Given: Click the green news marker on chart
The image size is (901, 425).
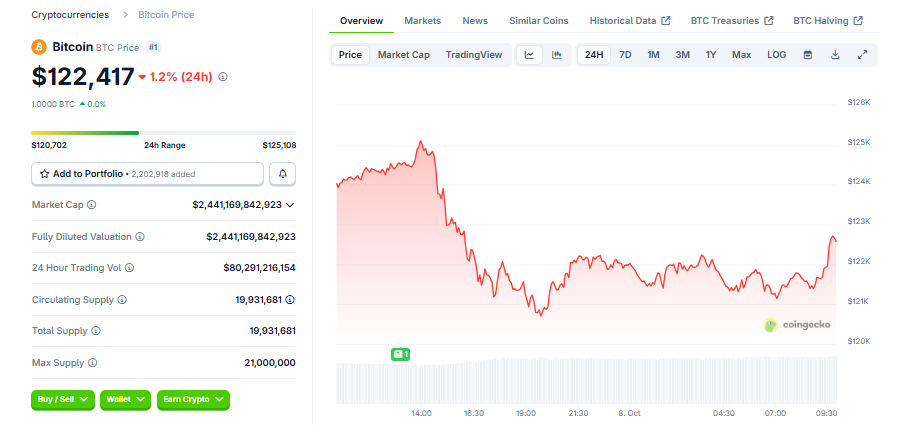Looking at the screenshot, I should pos(400,354).
